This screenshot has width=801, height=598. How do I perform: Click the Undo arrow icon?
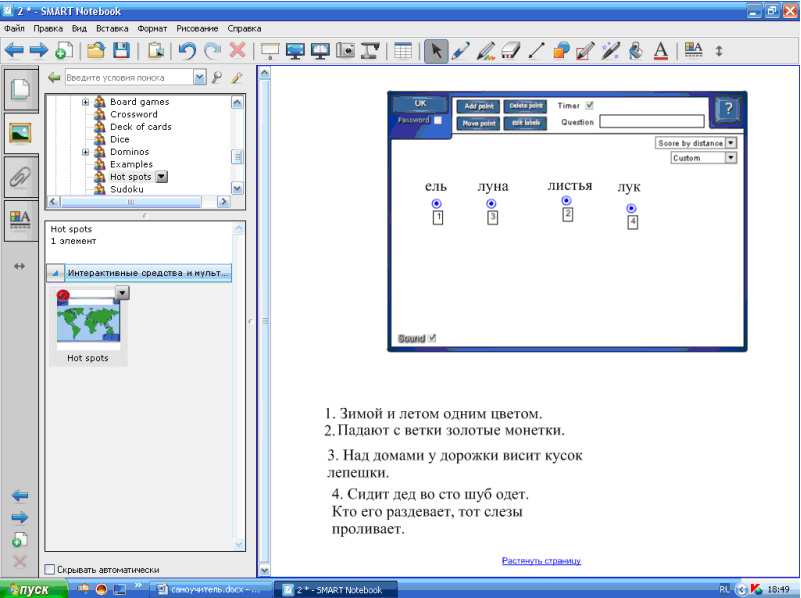point(186,50)
